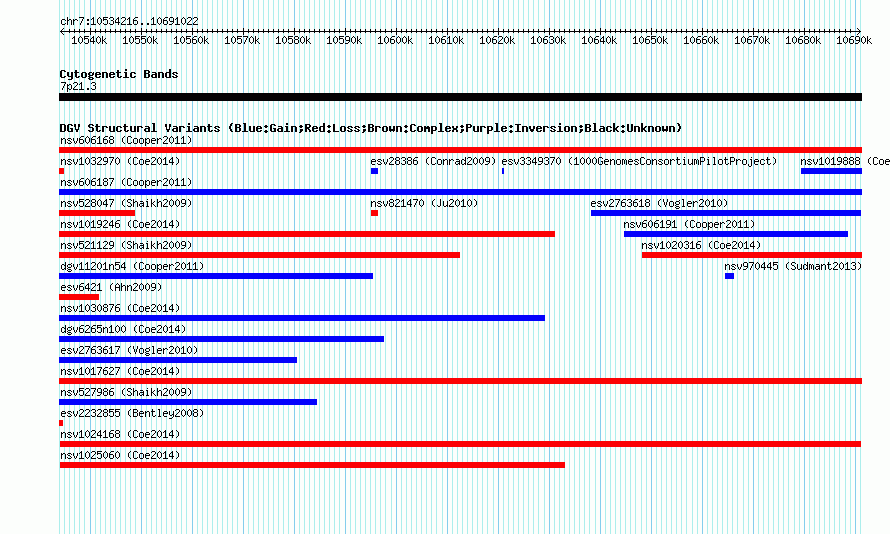
Task: Open the dgv6265n100 (Coe2014) label
Action: point(123,329)
